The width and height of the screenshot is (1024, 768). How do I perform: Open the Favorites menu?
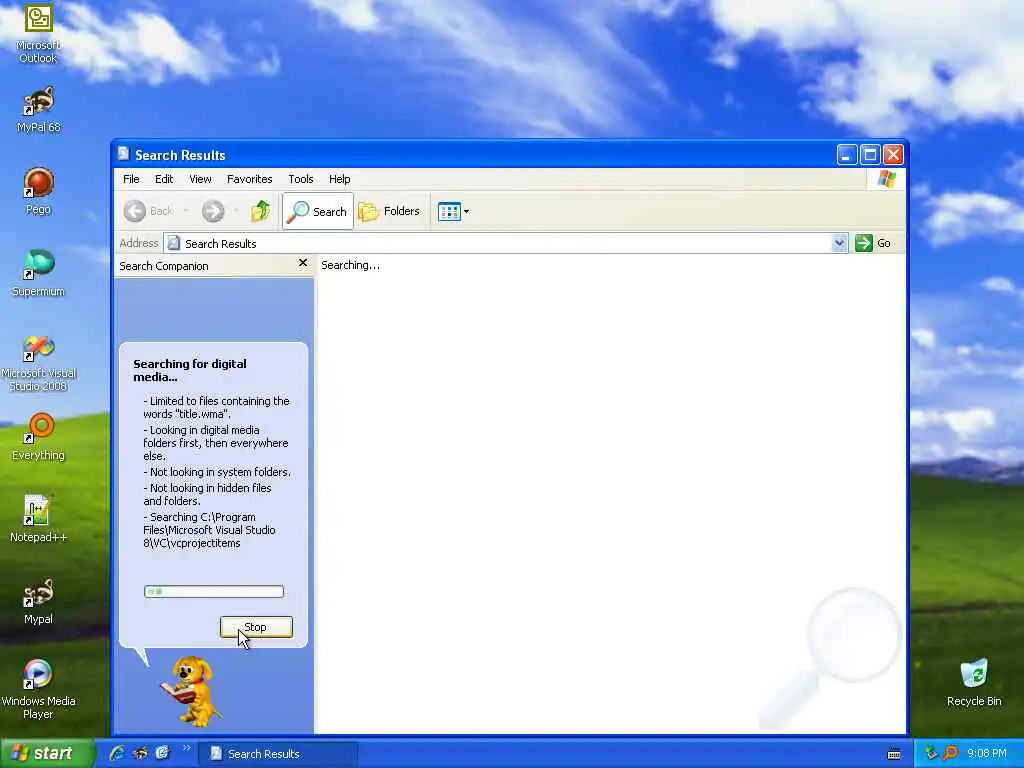[249, 179]
